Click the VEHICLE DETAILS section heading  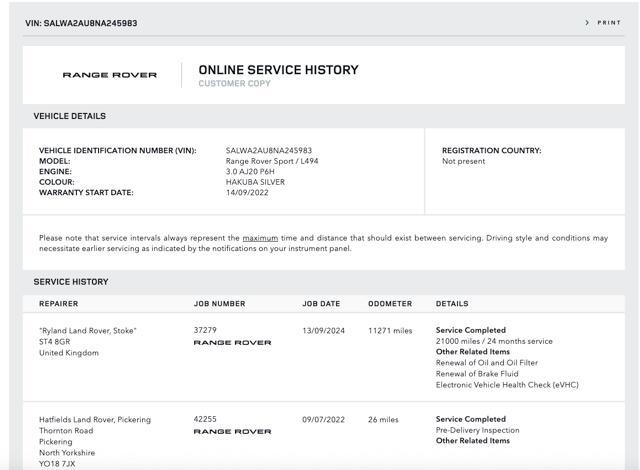point(69,116)
